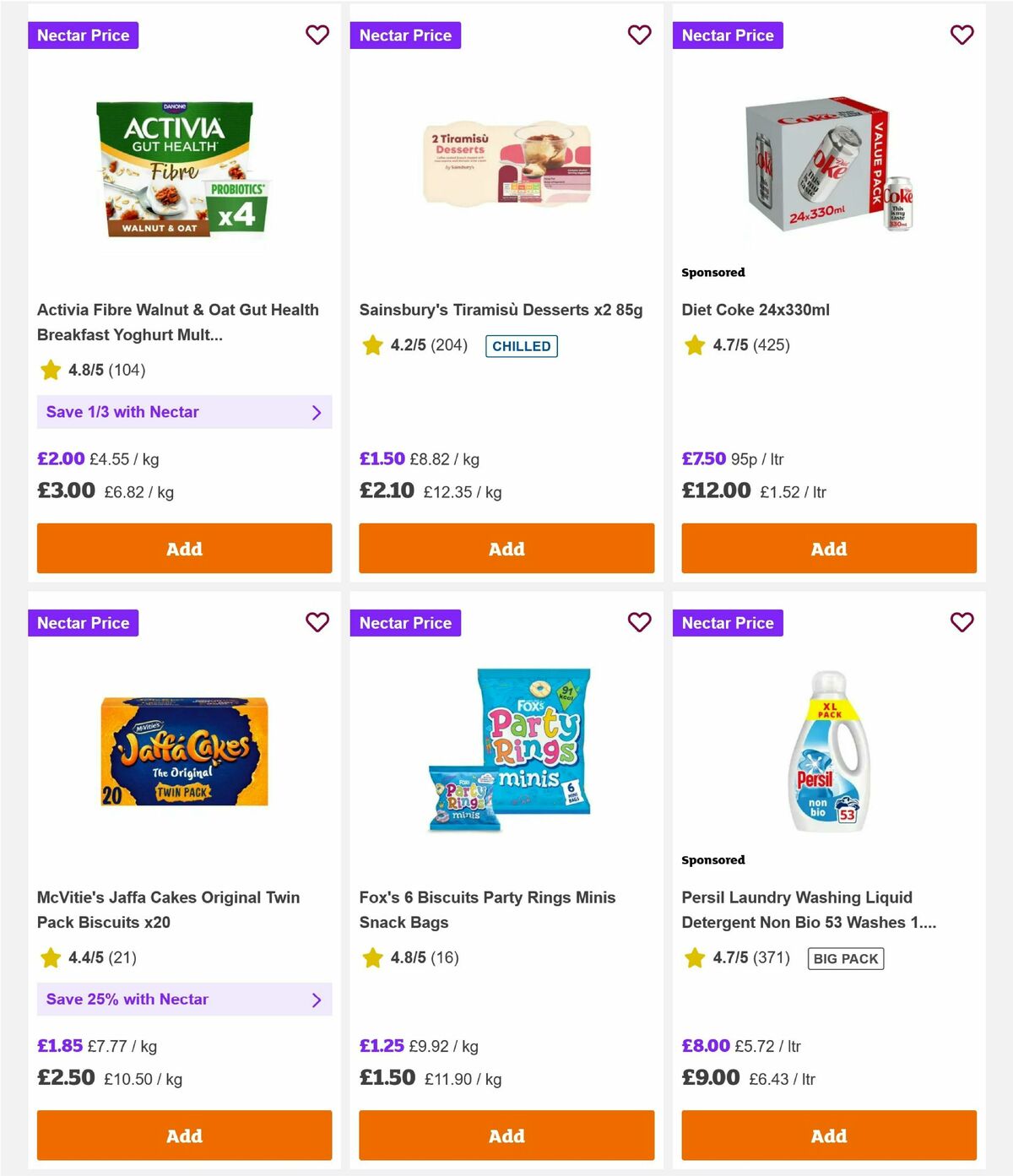Expand the 'Save 1/3 with Nectar' offer
This screenshot has width=1013, height=1176.
pyautogui.click(x=184, y=412)
